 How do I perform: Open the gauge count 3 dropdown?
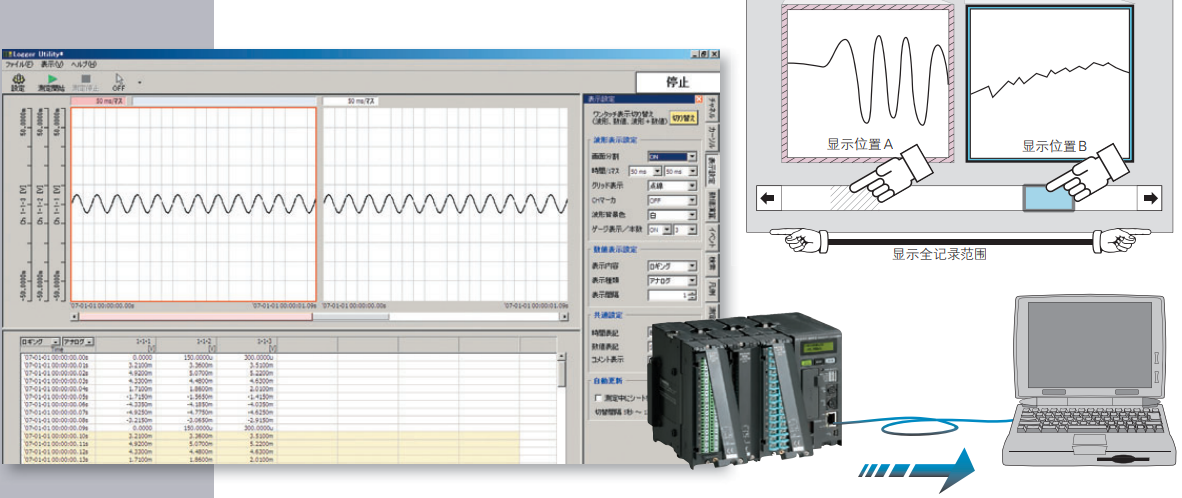point(684,230)
